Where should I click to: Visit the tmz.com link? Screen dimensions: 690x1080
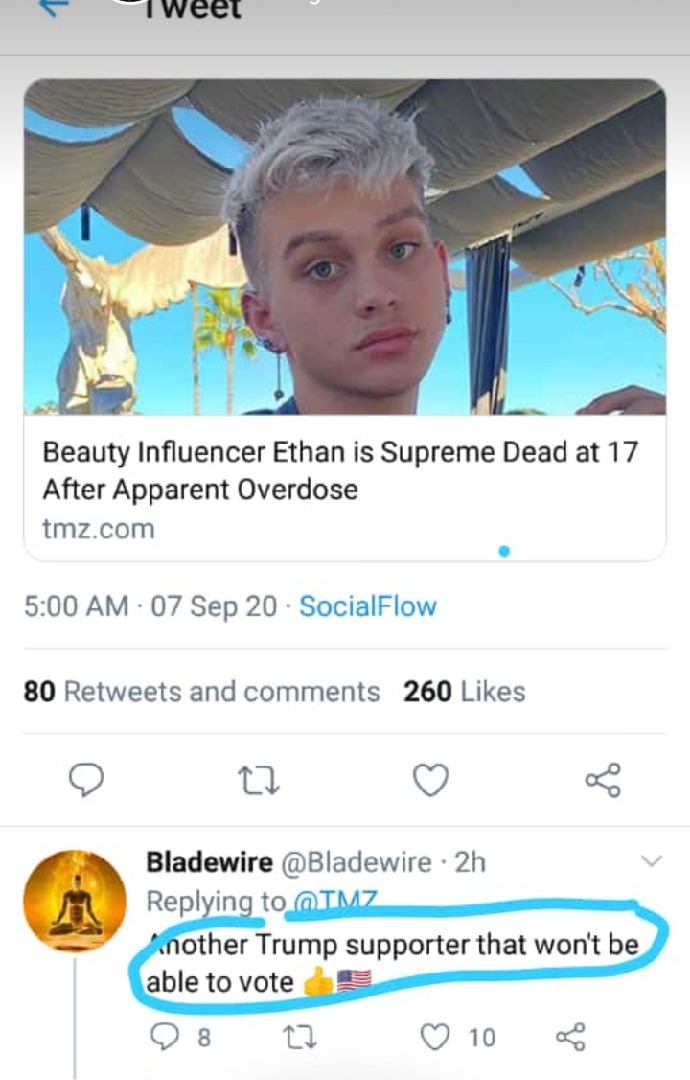pyautogui.click(x=98, y=529)
